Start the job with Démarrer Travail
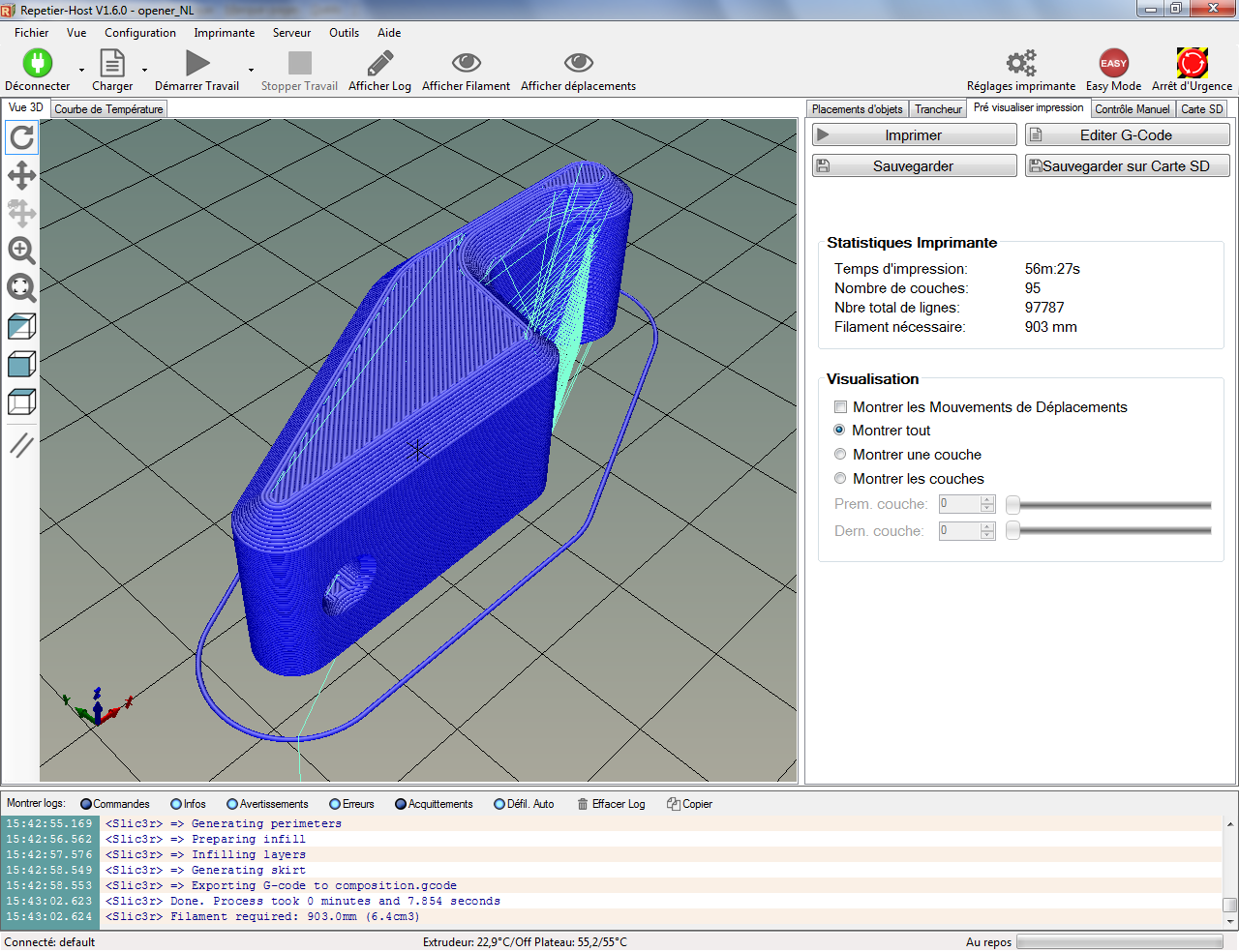Screen dimensions: 1239x952 pyautogui.click(x=197, y=64)
